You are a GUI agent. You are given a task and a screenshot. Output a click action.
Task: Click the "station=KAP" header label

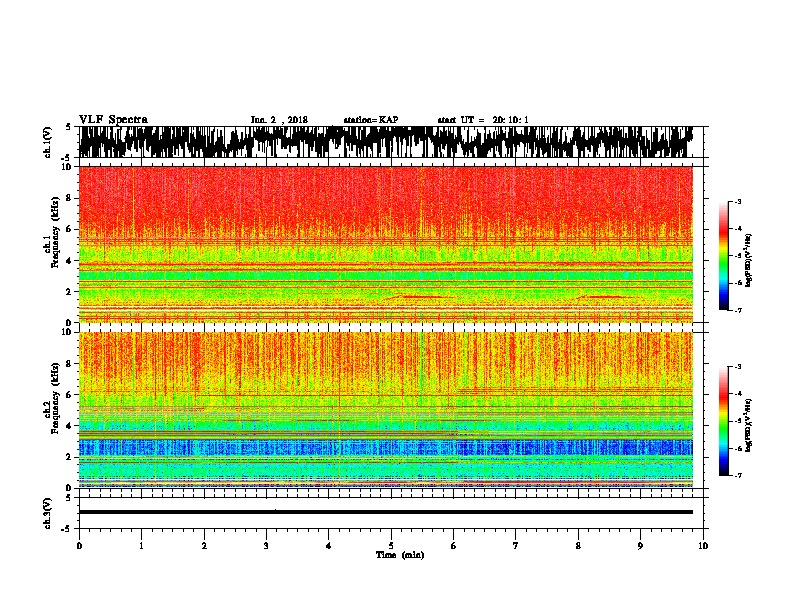point(371,120)
